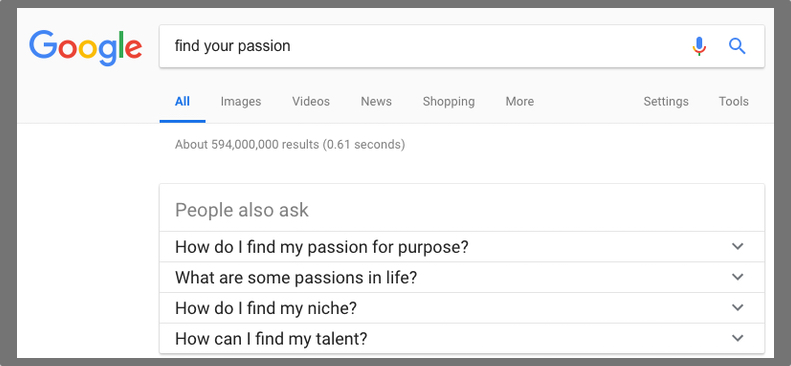Expand 'How do I find my passion for purpose?' chevron

tap(738, 247)
